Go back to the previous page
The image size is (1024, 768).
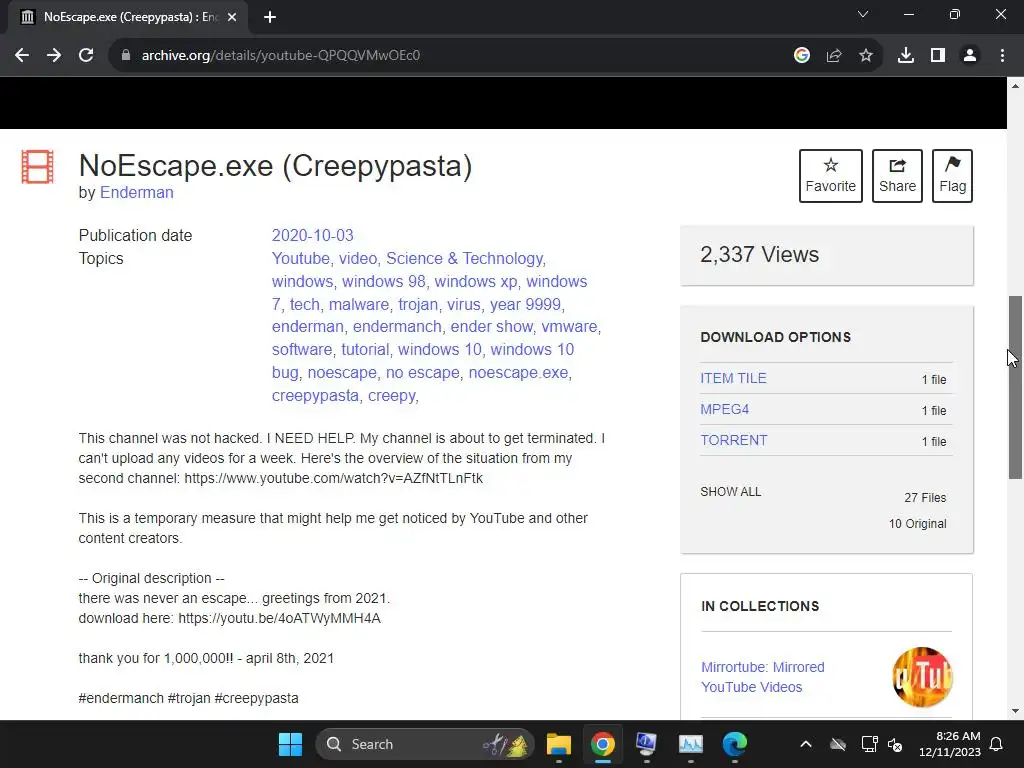tap(22, 56)
